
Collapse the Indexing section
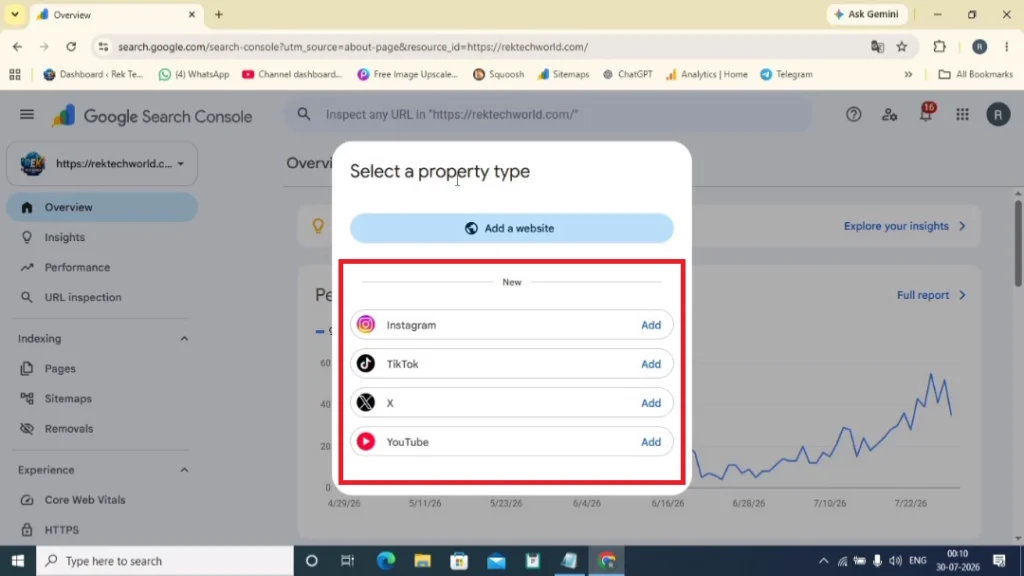(x=184, y=339)
